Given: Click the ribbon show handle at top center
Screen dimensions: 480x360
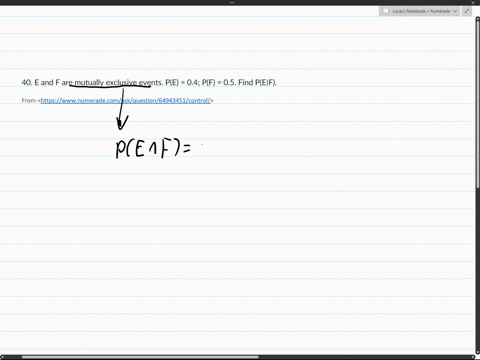Looking at the screenshot, I should click(232, 2).
